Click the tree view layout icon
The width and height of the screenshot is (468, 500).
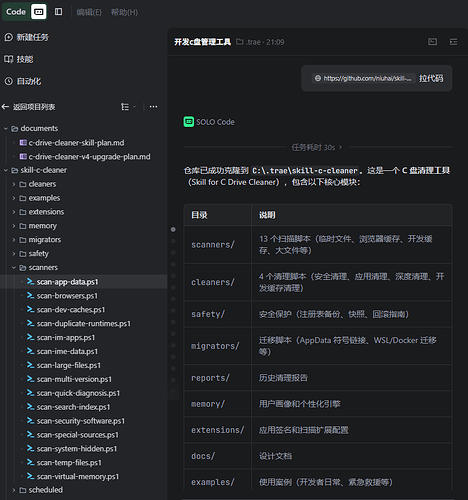pyautogui.click(x=125, y=107)
